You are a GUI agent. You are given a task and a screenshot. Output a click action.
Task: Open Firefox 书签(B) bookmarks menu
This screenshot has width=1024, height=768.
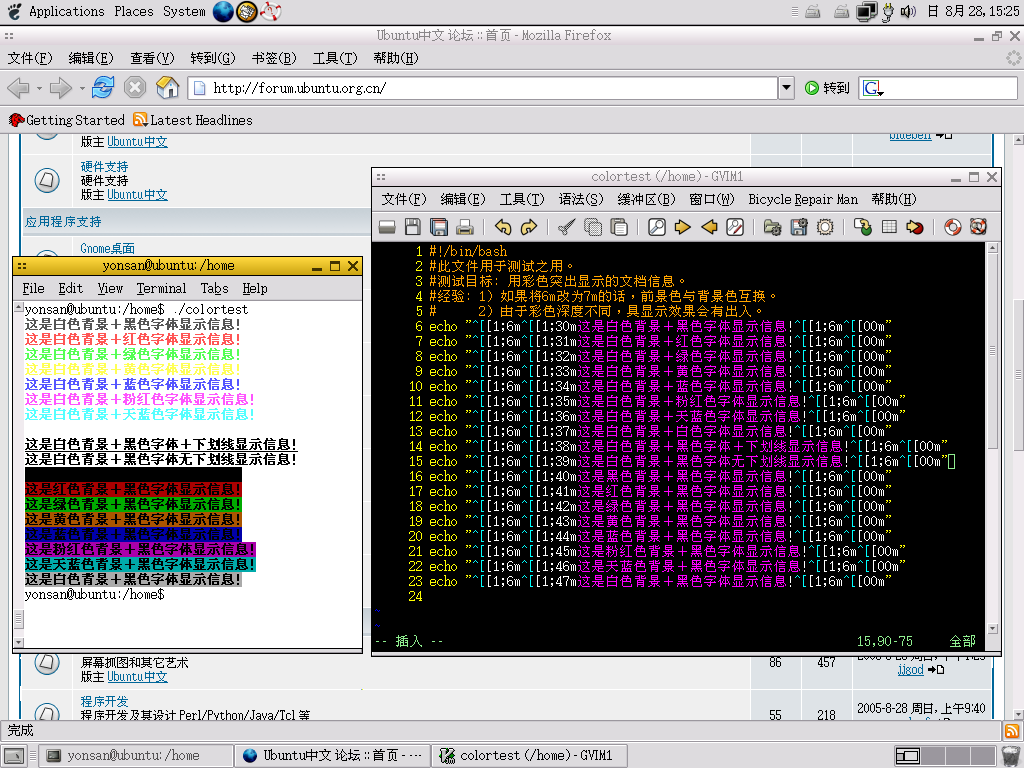point(274,58)
